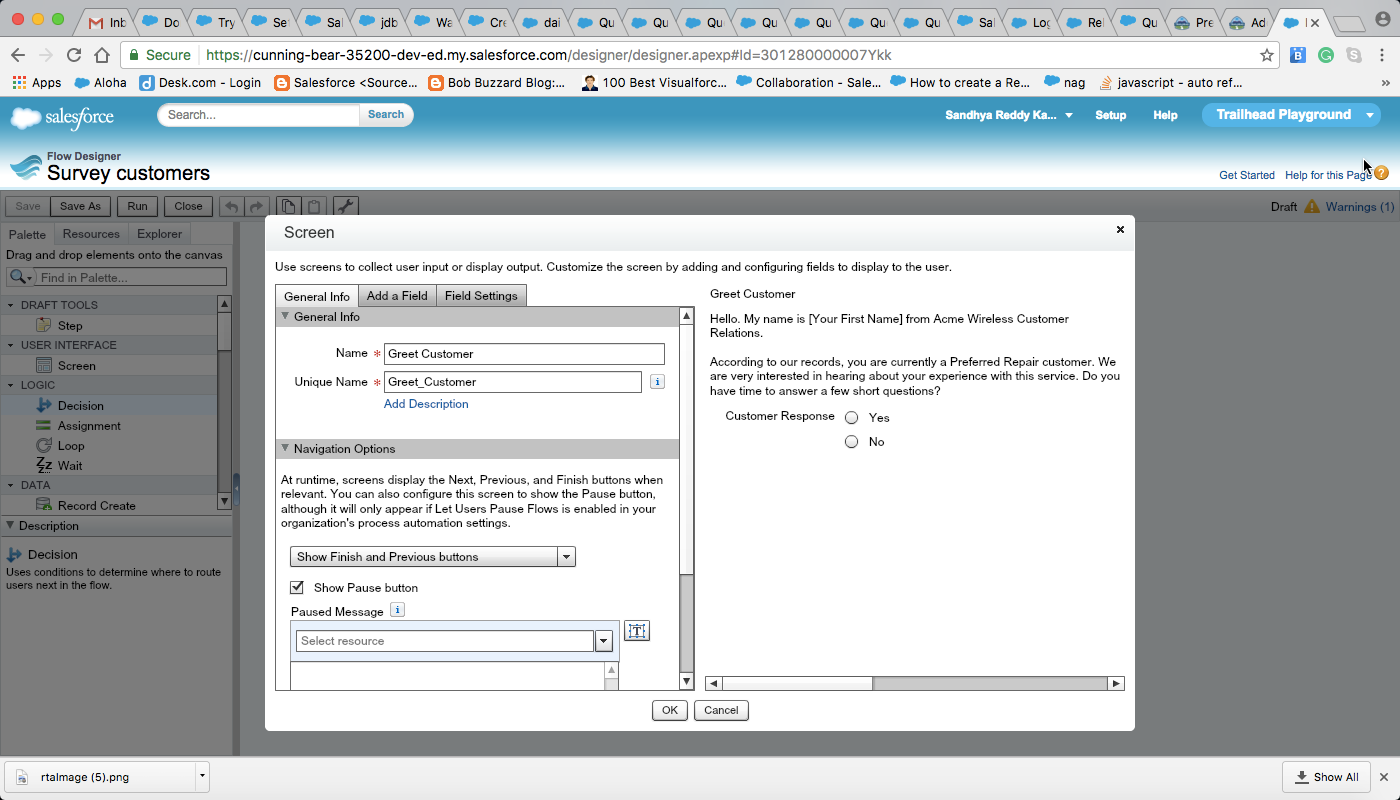Open the rich text editor icon
Screen dimensions: 1400x800
[x=637, y=631]
